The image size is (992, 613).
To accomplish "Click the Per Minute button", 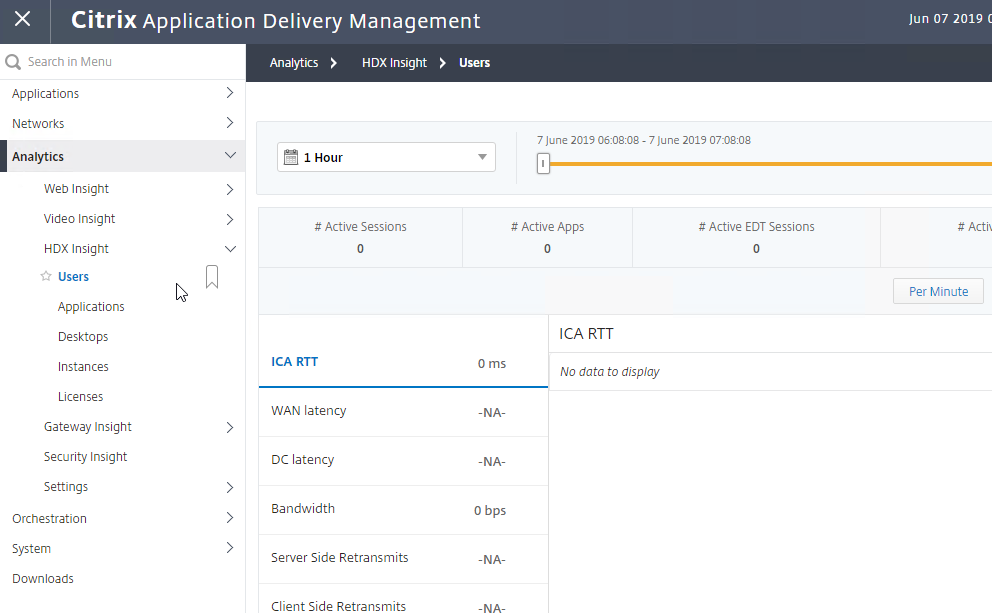I will pos(938,292).
